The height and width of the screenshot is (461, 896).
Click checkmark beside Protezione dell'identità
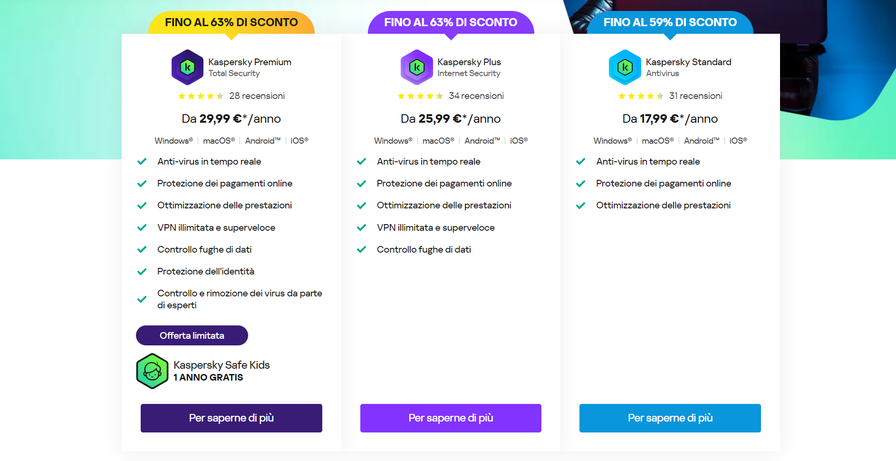[x=142, y=272]
